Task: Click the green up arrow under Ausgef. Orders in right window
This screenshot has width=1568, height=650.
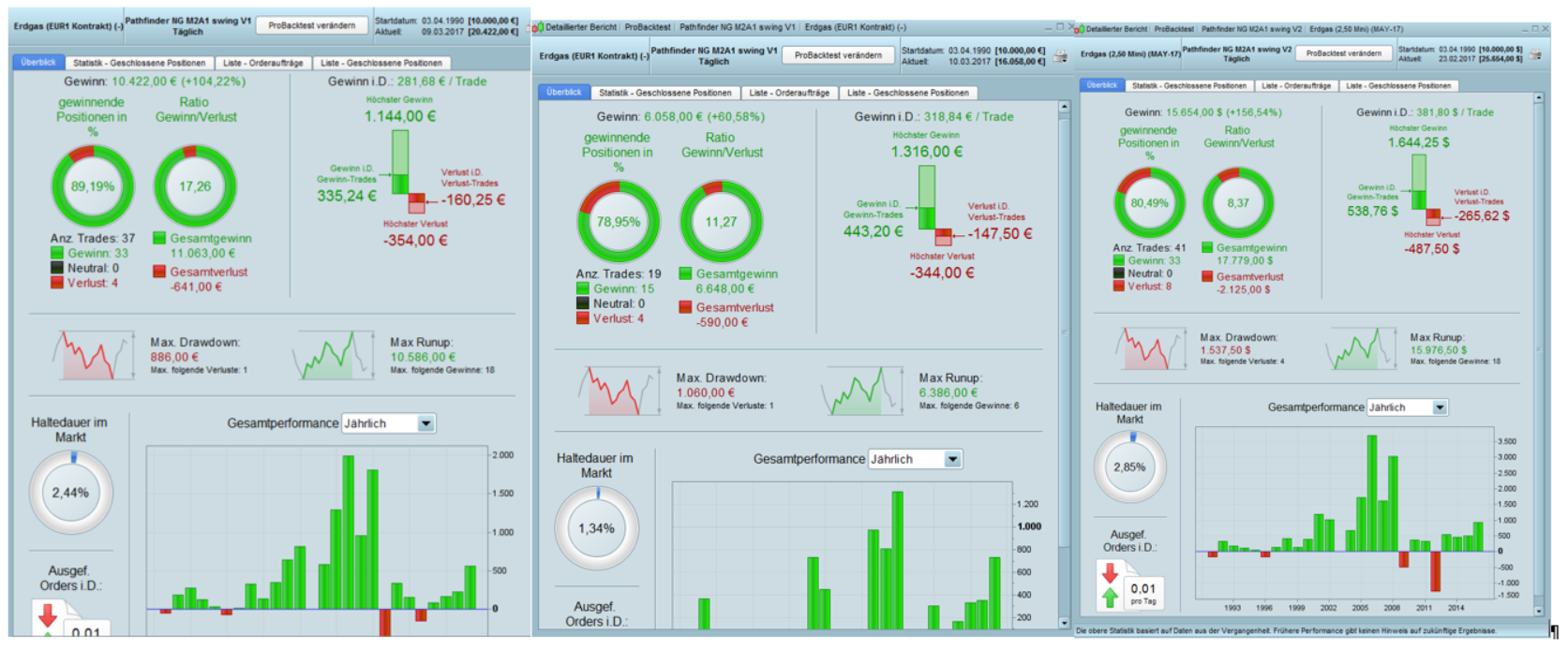Action: (1111, 596)
